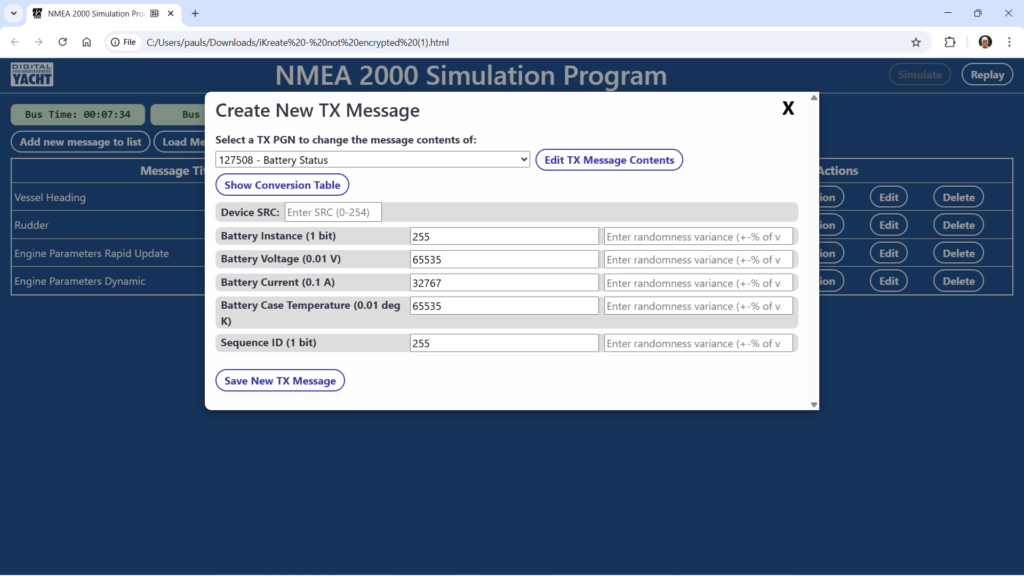Viewport: 1024px width, 576px height.
Task: Go to browser home page icon
Action: pos(87,42)
